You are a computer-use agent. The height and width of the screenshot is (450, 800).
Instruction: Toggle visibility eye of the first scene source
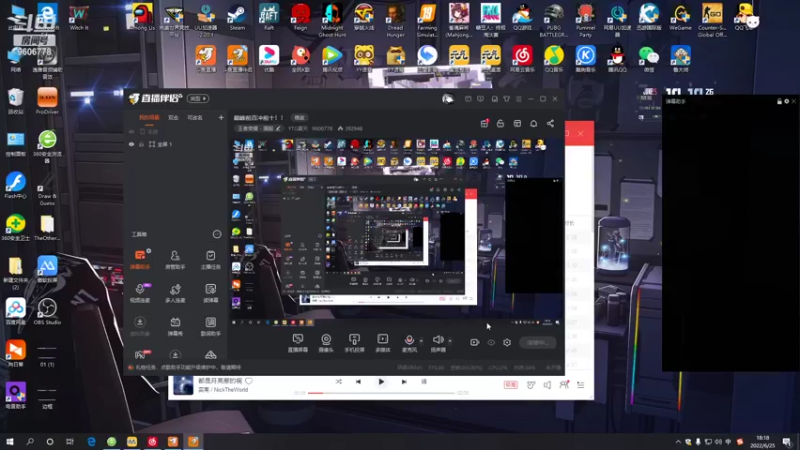132,132
